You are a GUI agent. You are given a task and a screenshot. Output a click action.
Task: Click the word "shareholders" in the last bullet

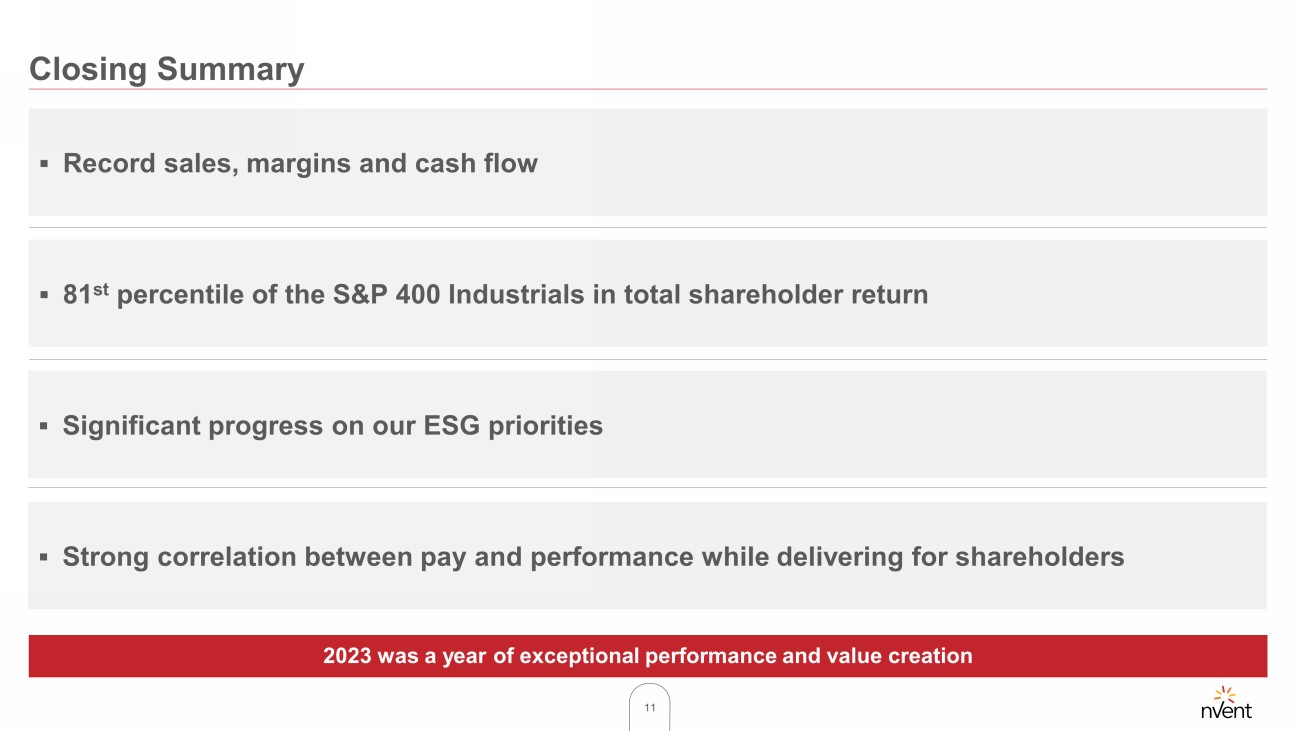click(1039, 557)
